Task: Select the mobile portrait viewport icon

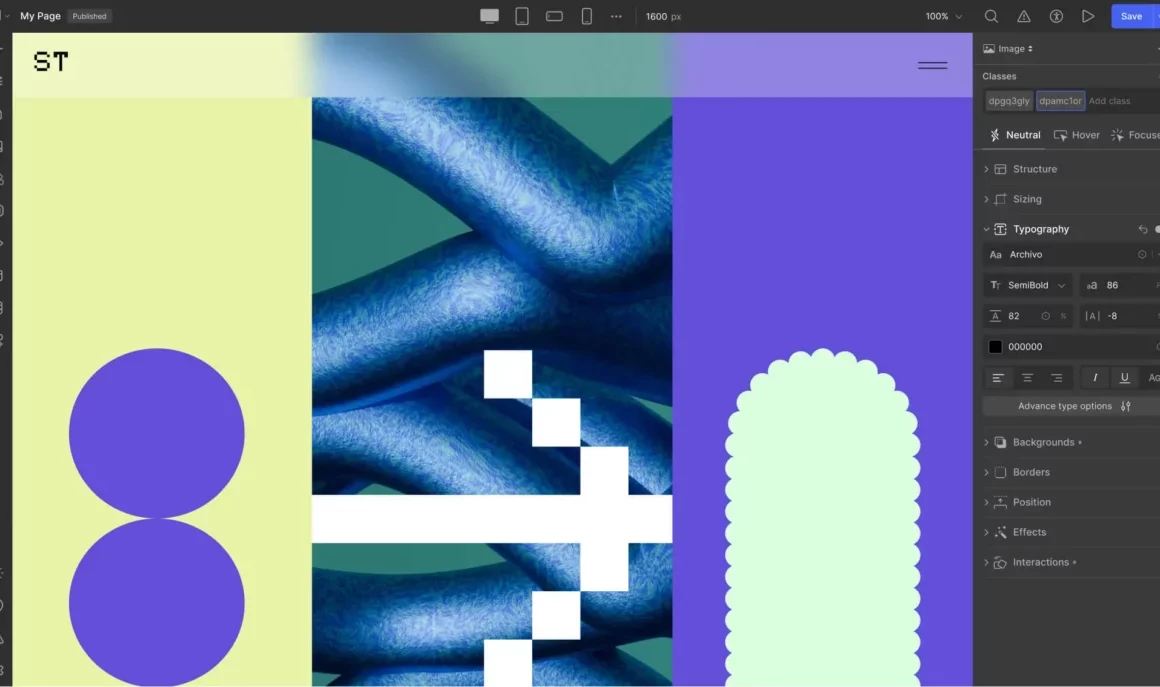Action: coord(587,16)
